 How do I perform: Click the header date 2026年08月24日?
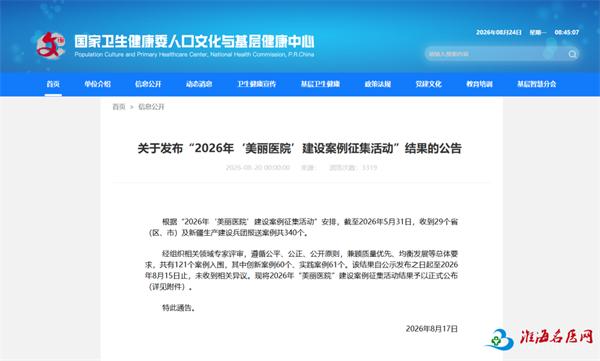pyautogui.click(x=499, y=33)
